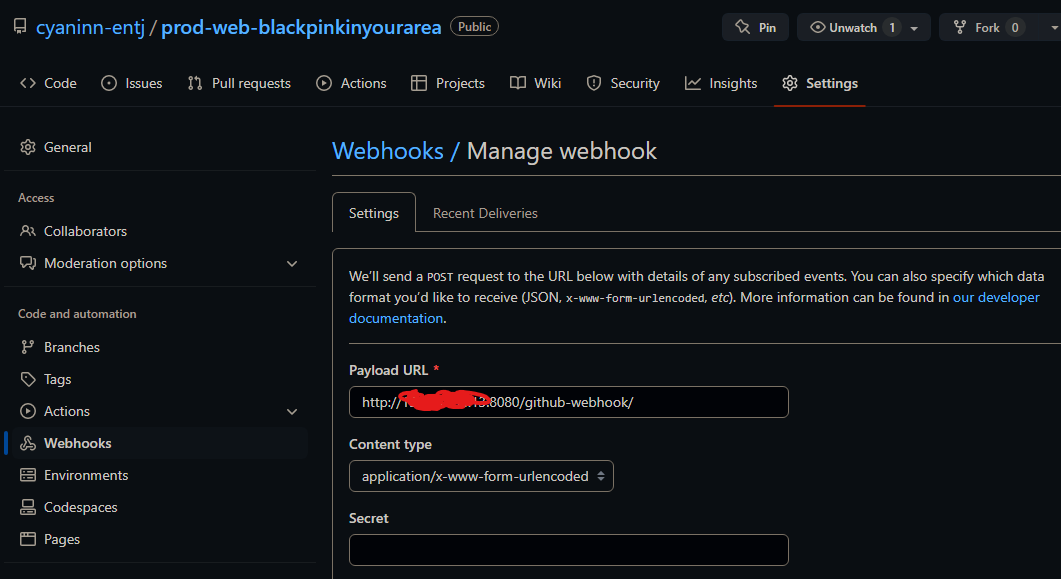
Task: Select Webhooks in settings sidebar
Action: point(159,443)
